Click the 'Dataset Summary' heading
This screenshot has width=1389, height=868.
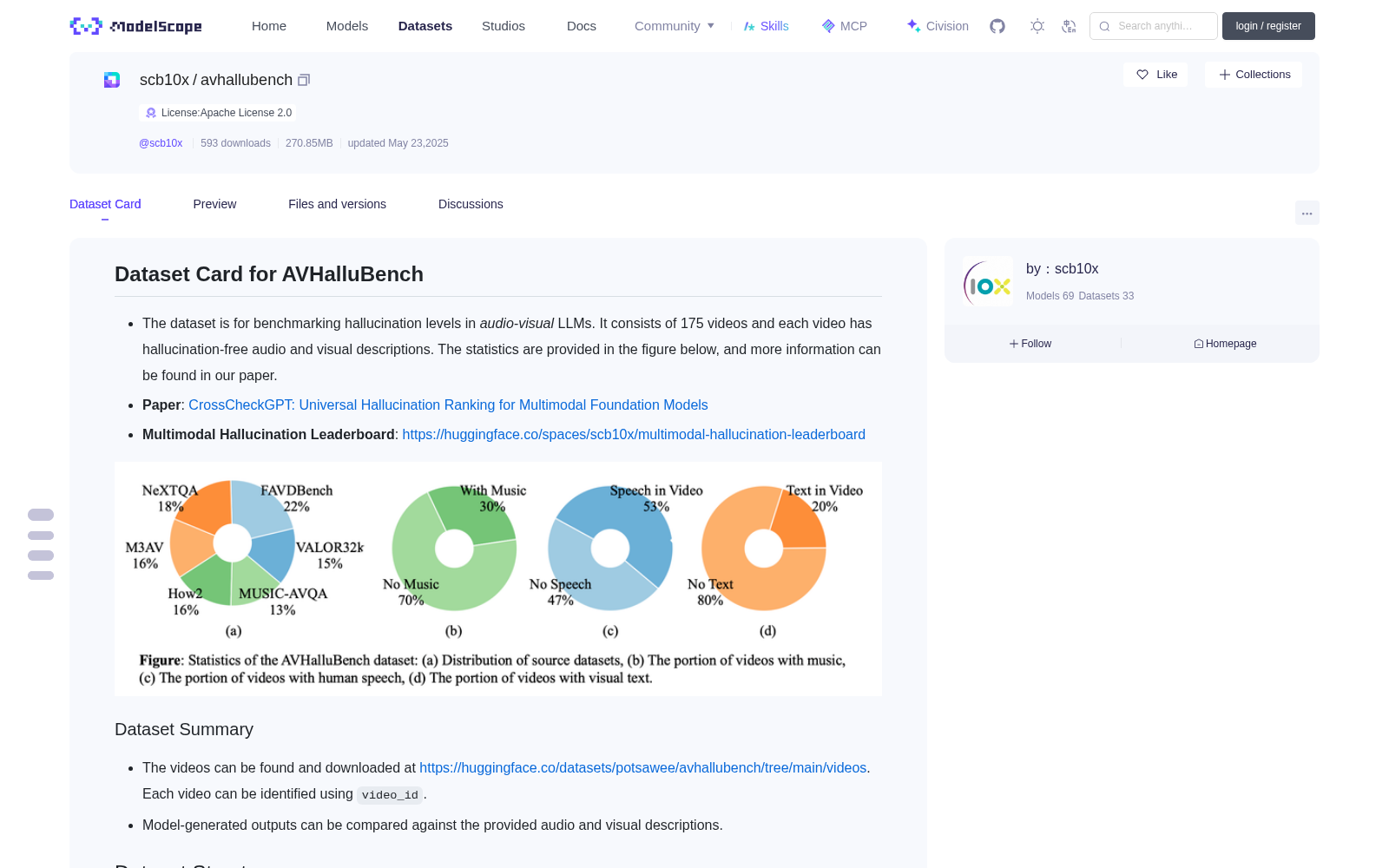click(184, 730)
